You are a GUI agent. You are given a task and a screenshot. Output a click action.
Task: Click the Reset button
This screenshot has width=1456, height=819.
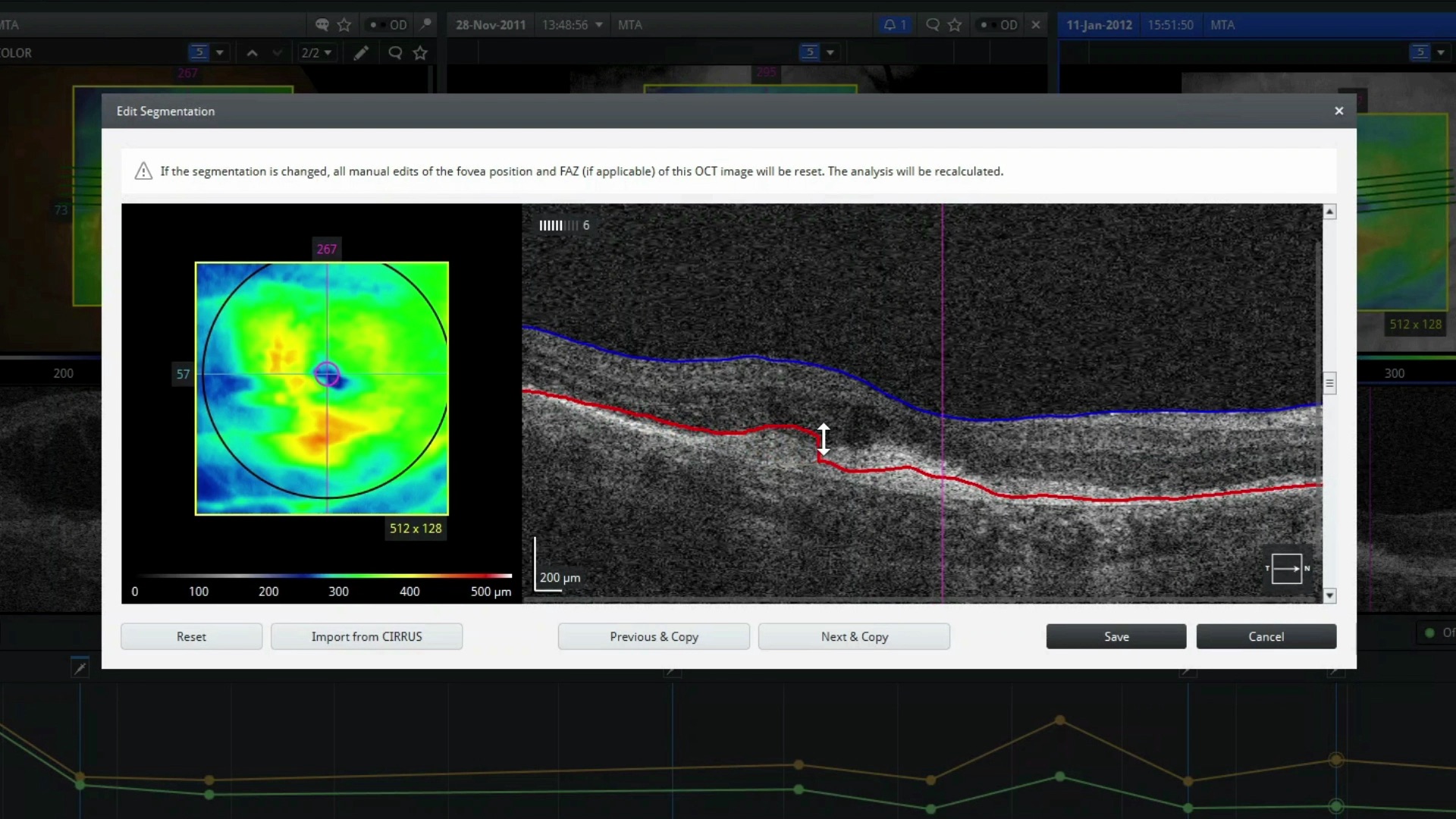tap(191, 636)
